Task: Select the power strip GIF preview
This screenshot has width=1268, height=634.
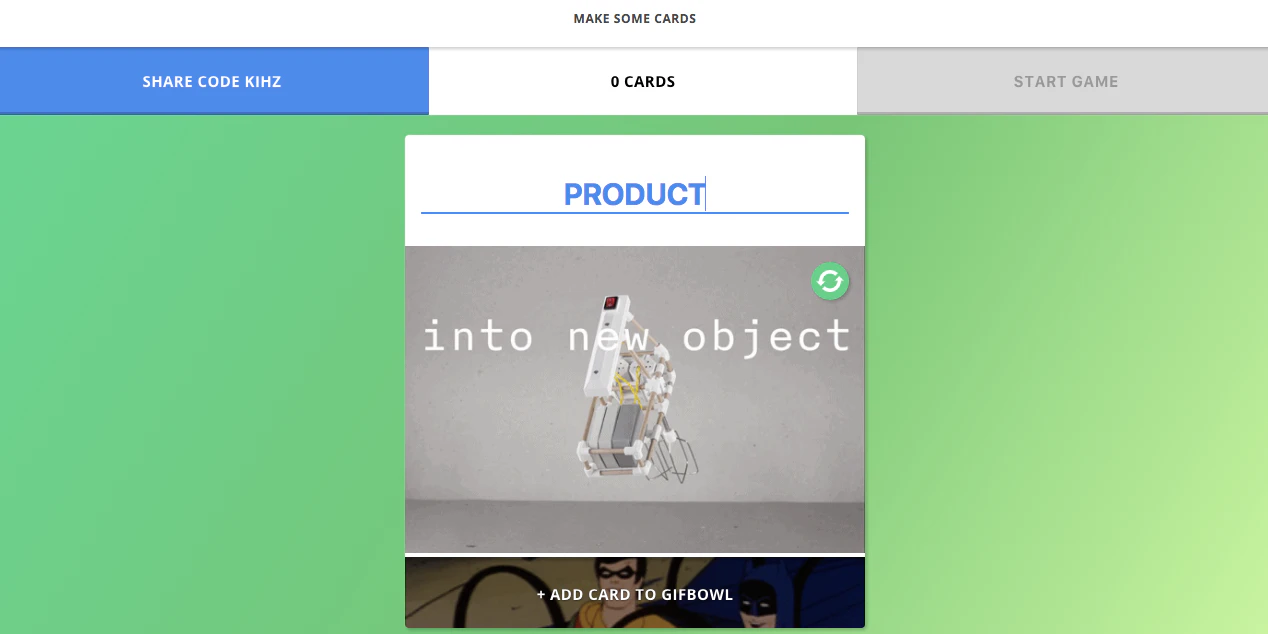Action: 635,399
